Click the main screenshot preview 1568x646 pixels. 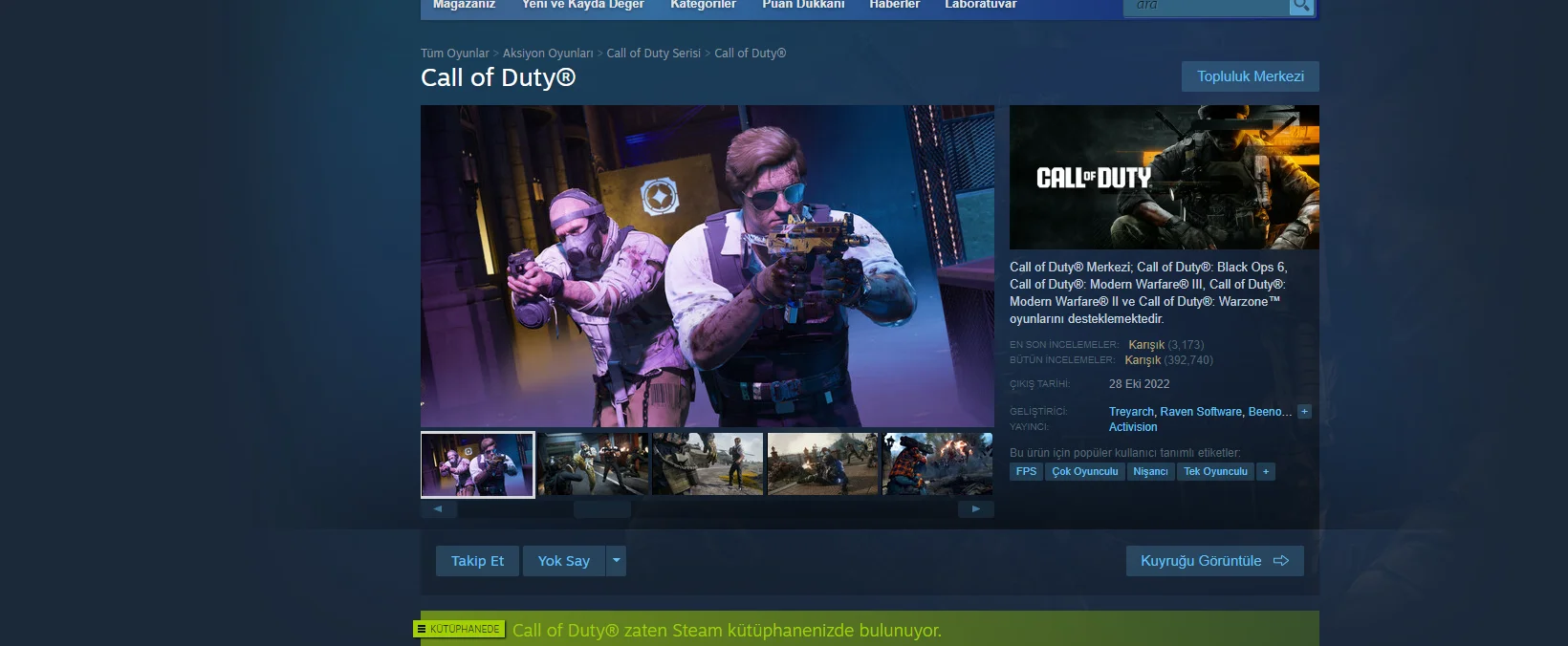tap(708, 266)
